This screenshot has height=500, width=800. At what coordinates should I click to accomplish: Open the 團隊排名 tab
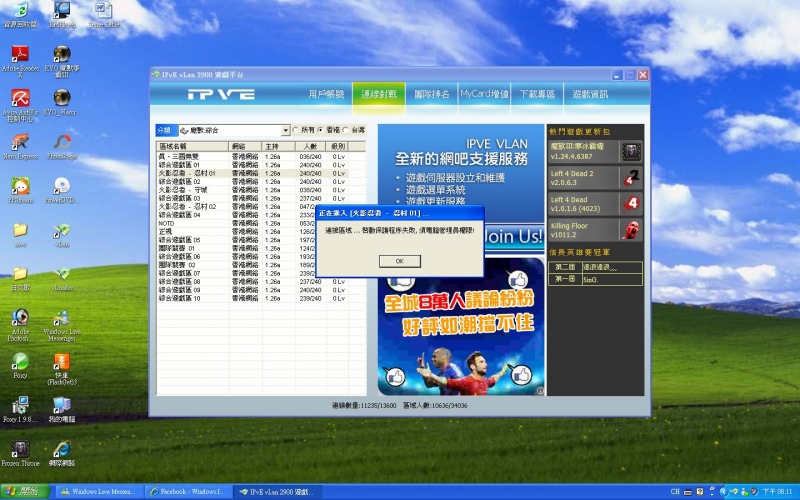coord(432,94)
